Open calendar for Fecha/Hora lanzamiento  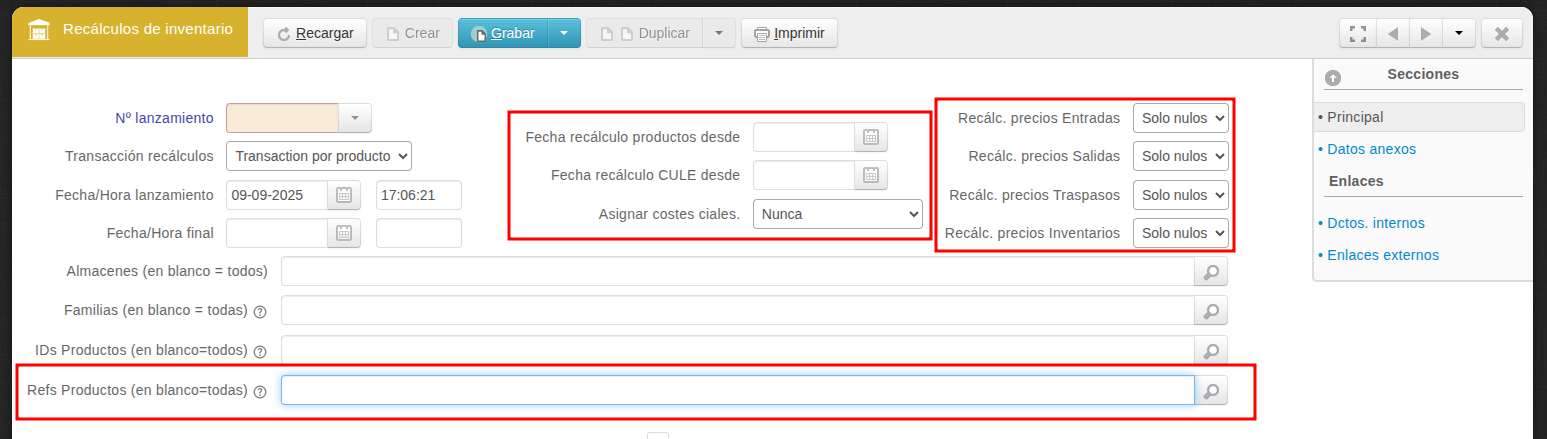click(x=343, y=195)
